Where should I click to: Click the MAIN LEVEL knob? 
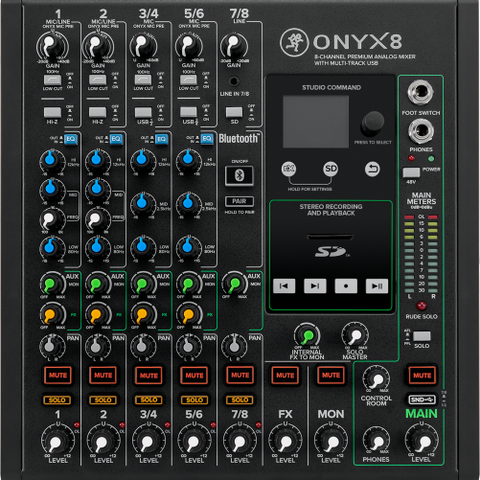point(422,442)
